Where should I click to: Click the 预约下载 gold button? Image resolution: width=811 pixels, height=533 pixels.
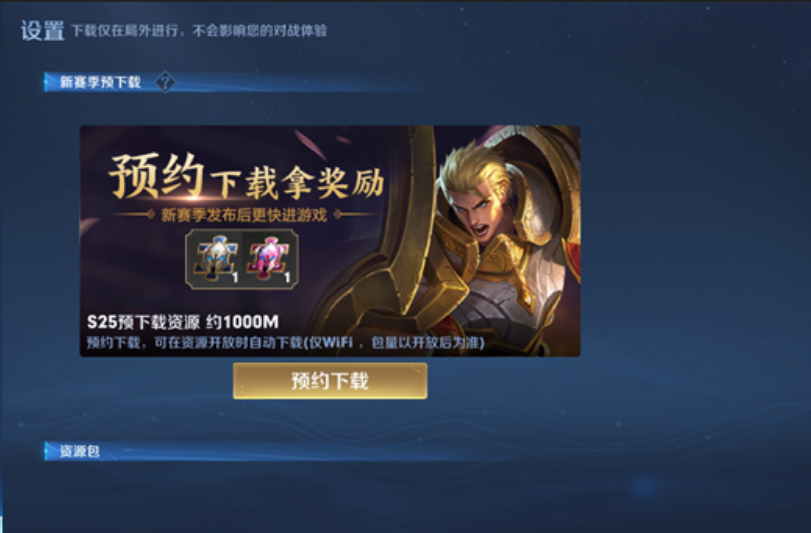pos(330,381)
